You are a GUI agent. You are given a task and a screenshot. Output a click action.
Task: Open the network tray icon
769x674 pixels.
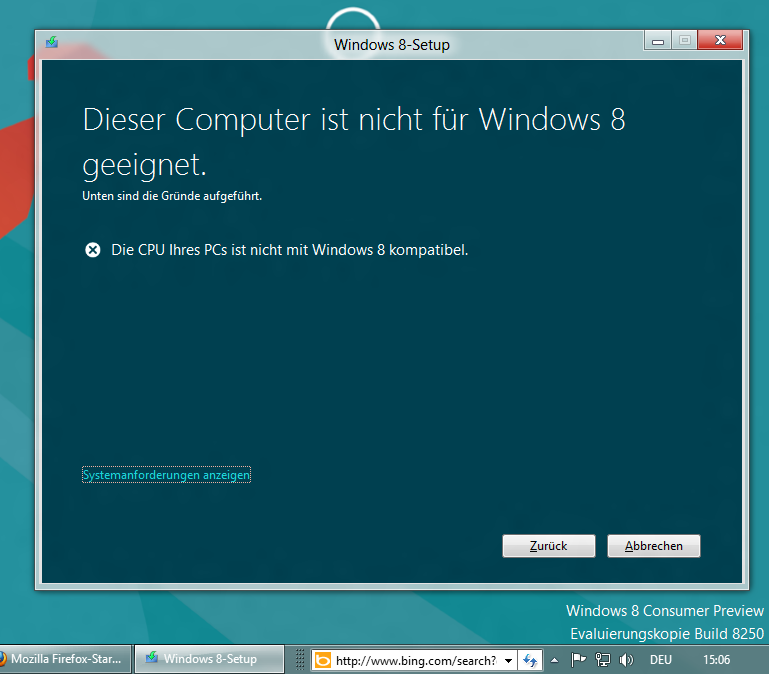[x=602, y=660]
